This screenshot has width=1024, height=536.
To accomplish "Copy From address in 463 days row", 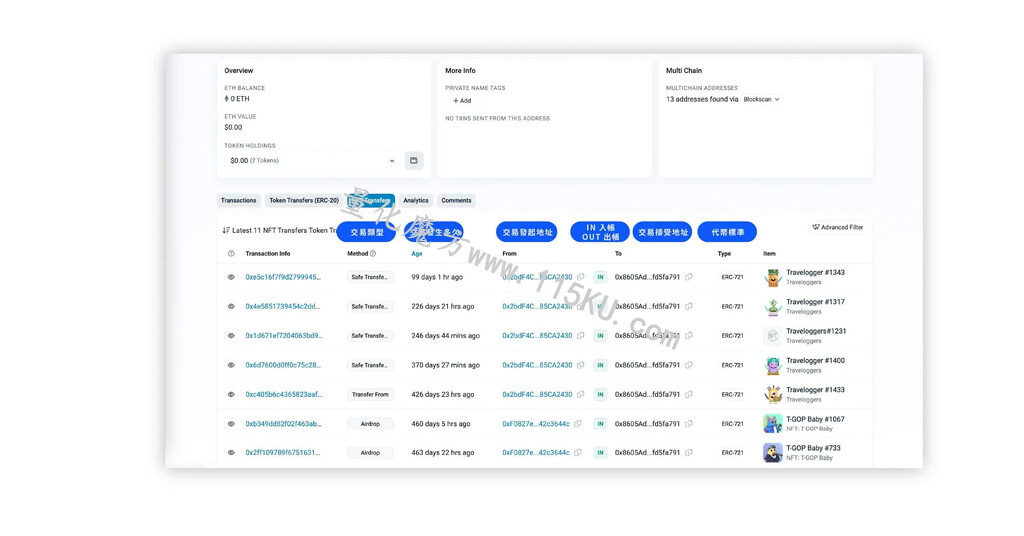I will click(x=578, y=452).
